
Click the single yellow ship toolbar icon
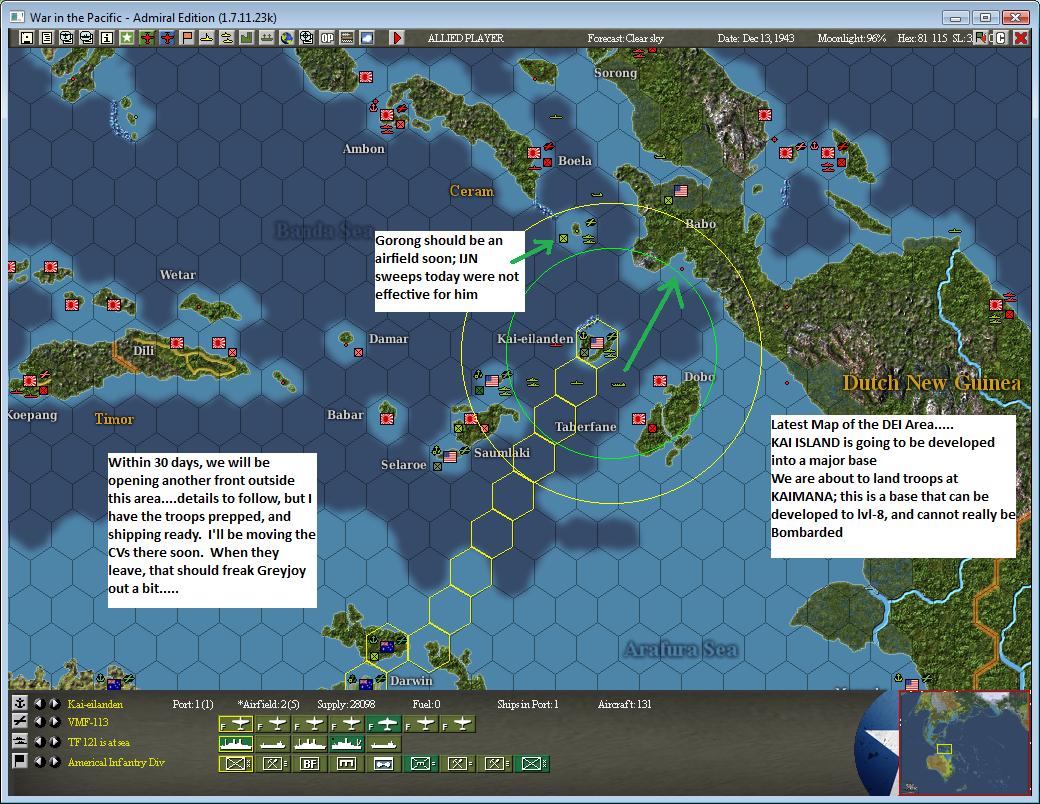click(207, 38)
